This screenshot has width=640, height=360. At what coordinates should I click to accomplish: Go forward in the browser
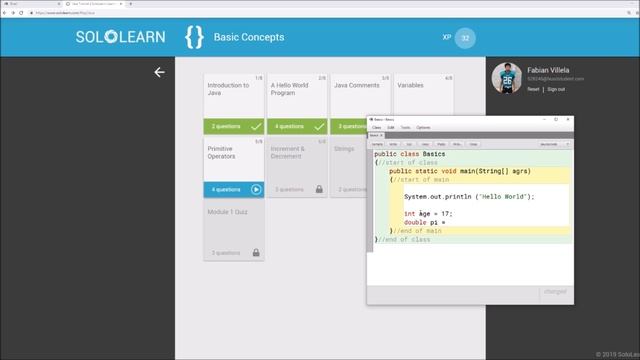(x=13, y=13)
